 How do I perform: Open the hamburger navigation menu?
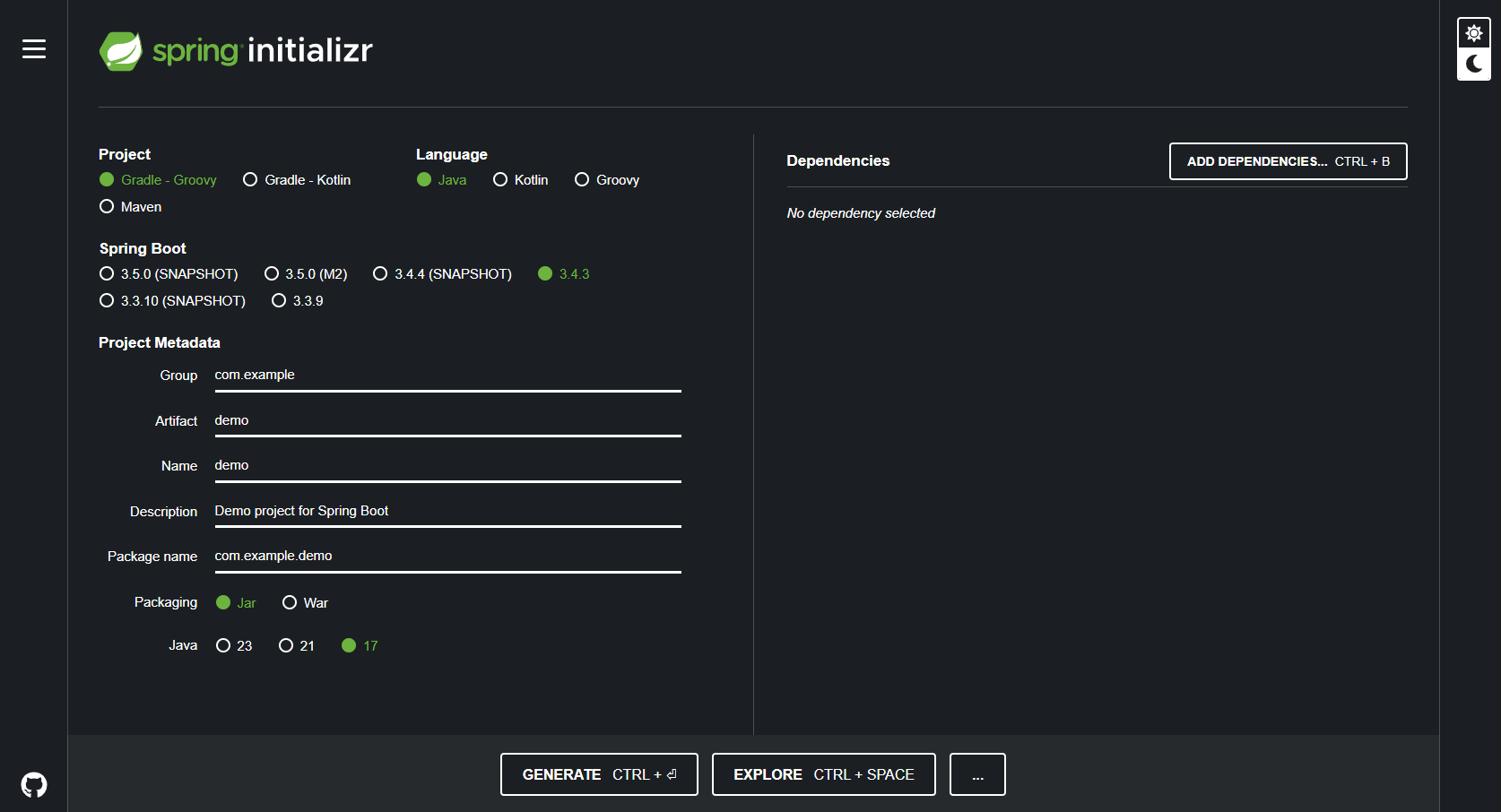point(34,48)
